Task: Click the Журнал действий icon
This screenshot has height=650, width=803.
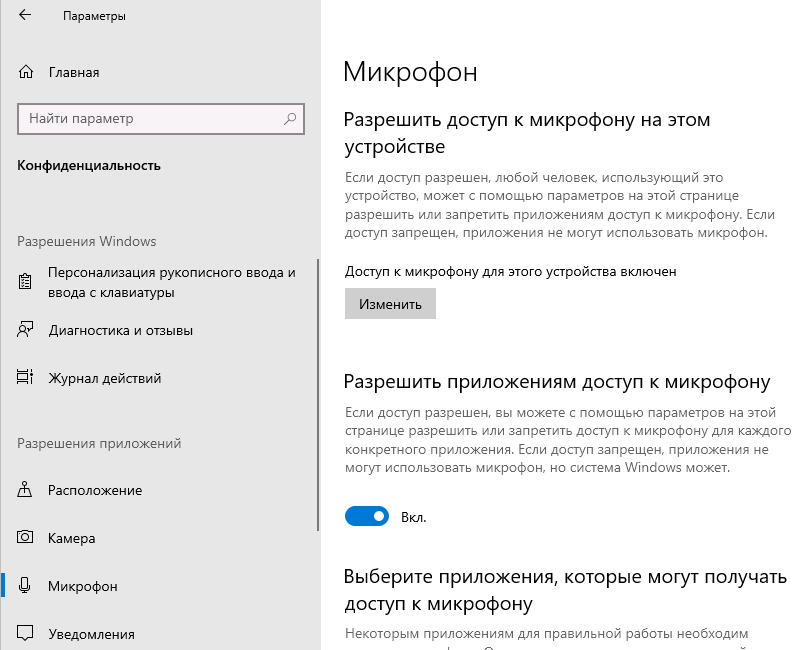Action: point(22,378)
